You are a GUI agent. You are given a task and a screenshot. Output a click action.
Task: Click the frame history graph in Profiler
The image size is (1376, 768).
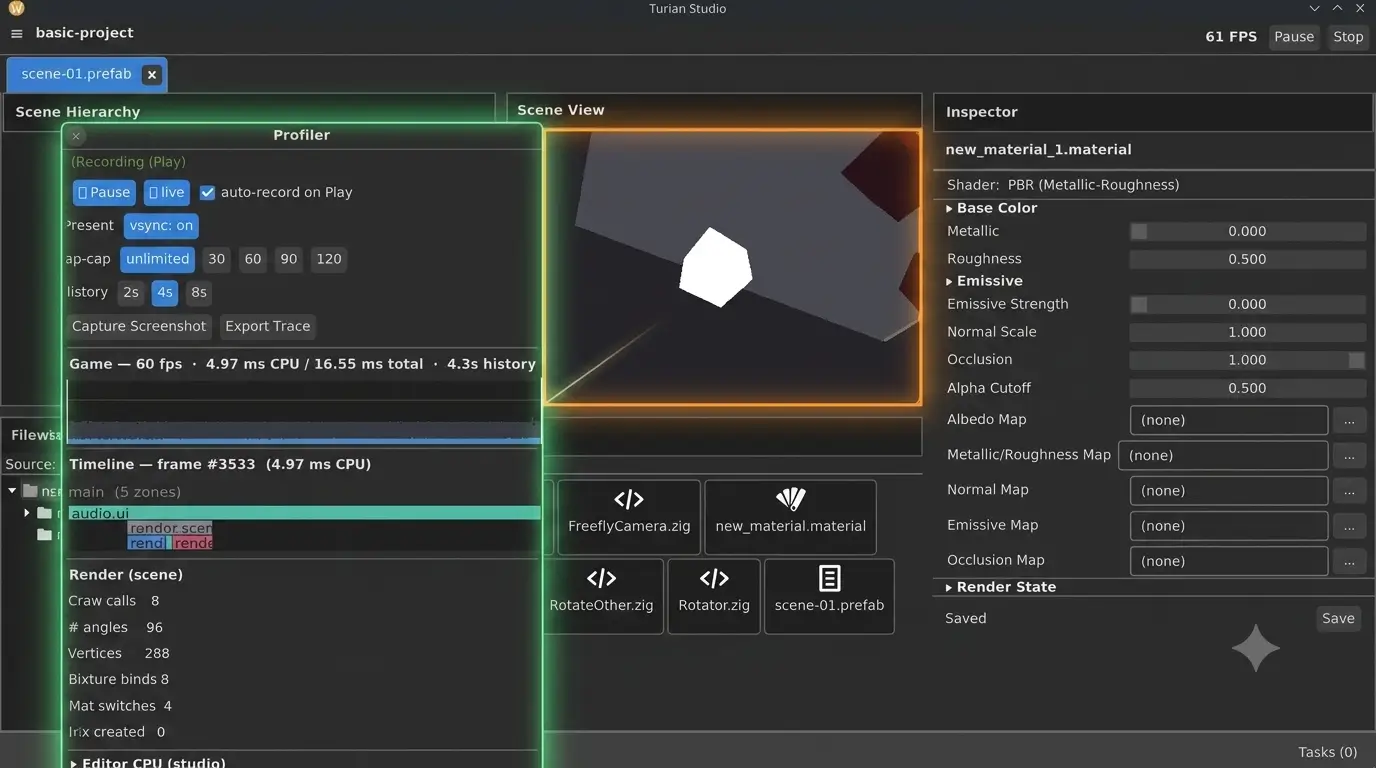(304, 411)
